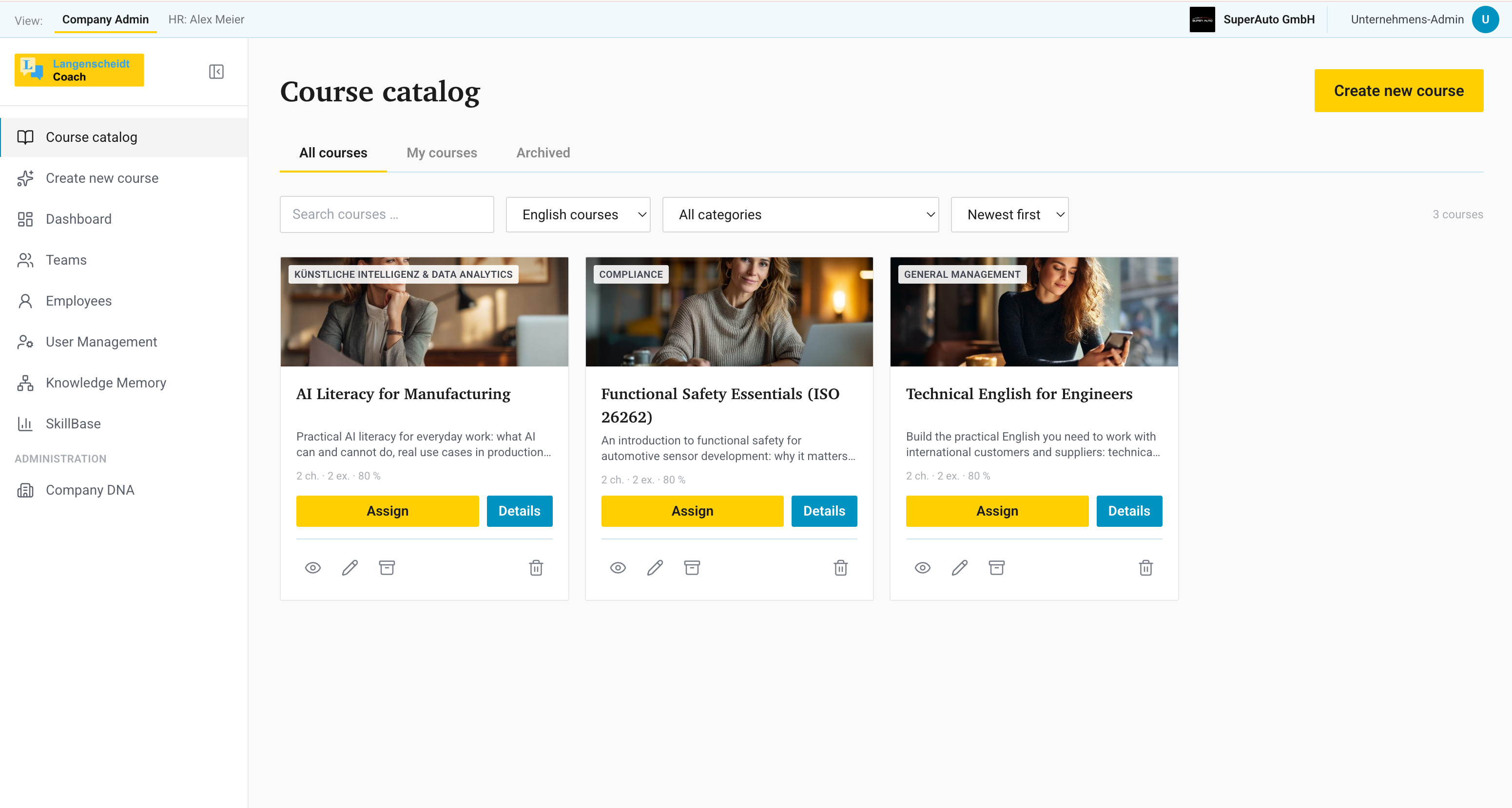
Task: Open Knowledge Memory in sidebar
Action: pyautogui.click(x=124, y=383)
